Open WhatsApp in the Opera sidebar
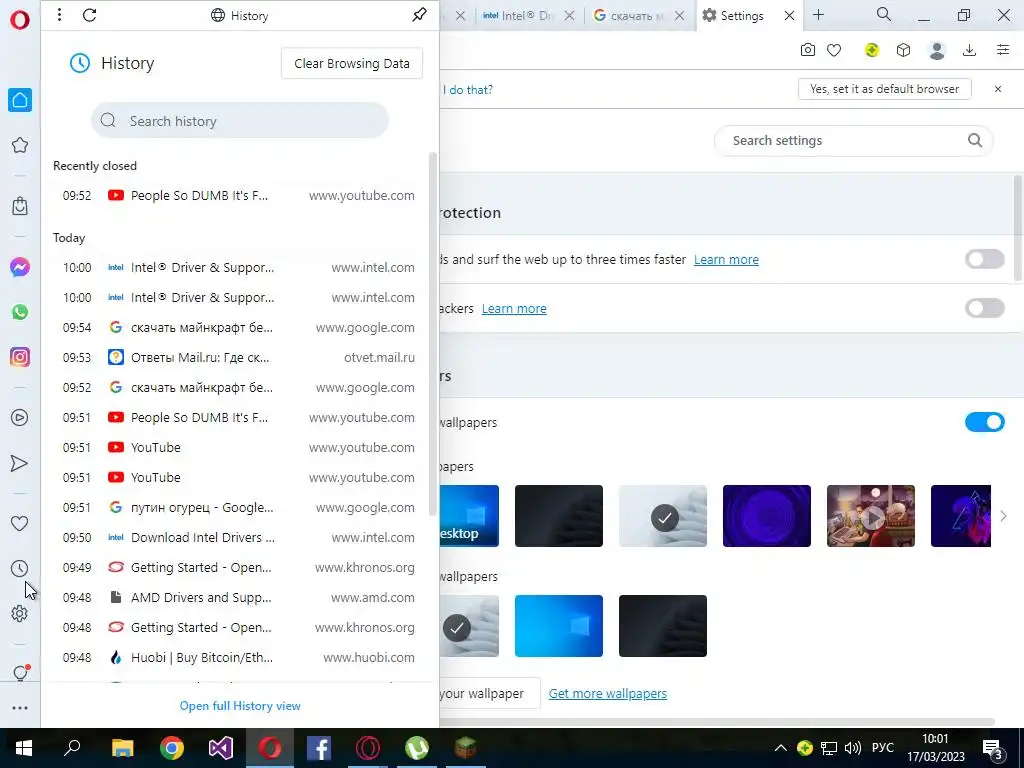 click(x=20, y=312)
